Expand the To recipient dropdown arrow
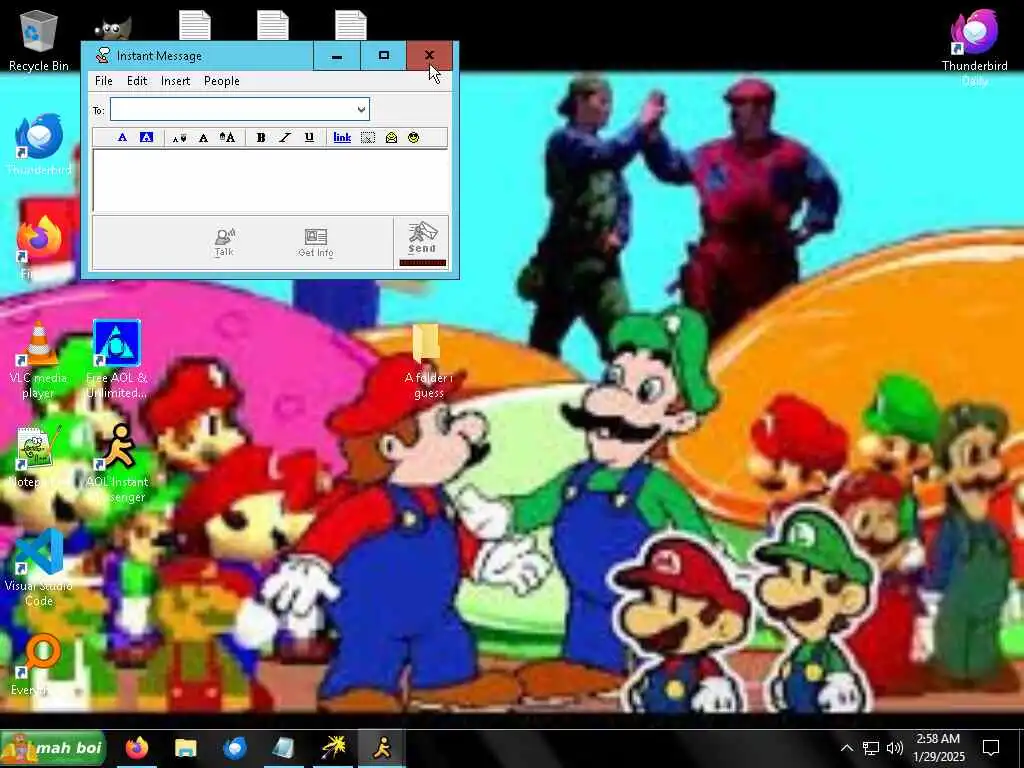This screenshot has width=1024, height=768. coord(361,110)
